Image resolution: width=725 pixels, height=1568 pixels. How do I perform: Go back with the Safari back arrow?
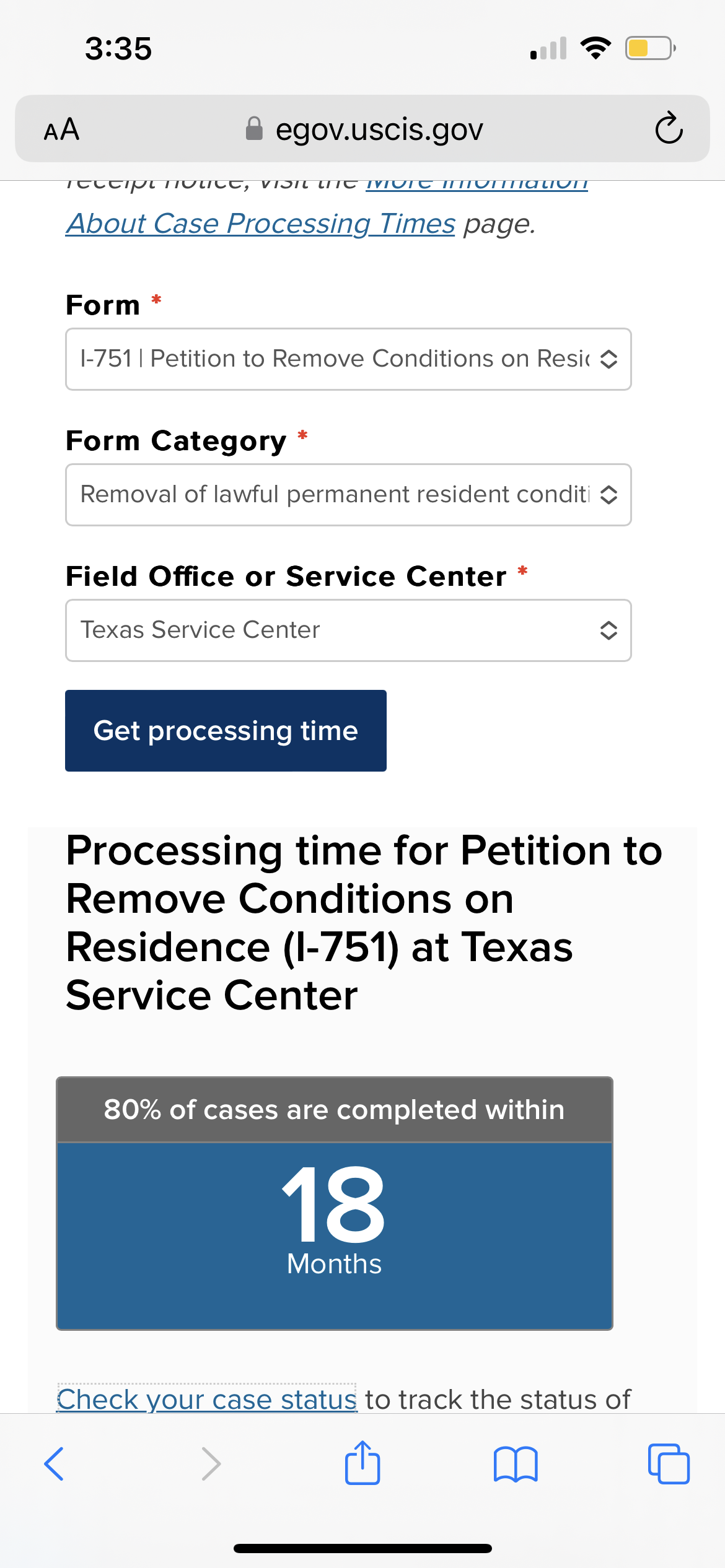[54, 1464]
